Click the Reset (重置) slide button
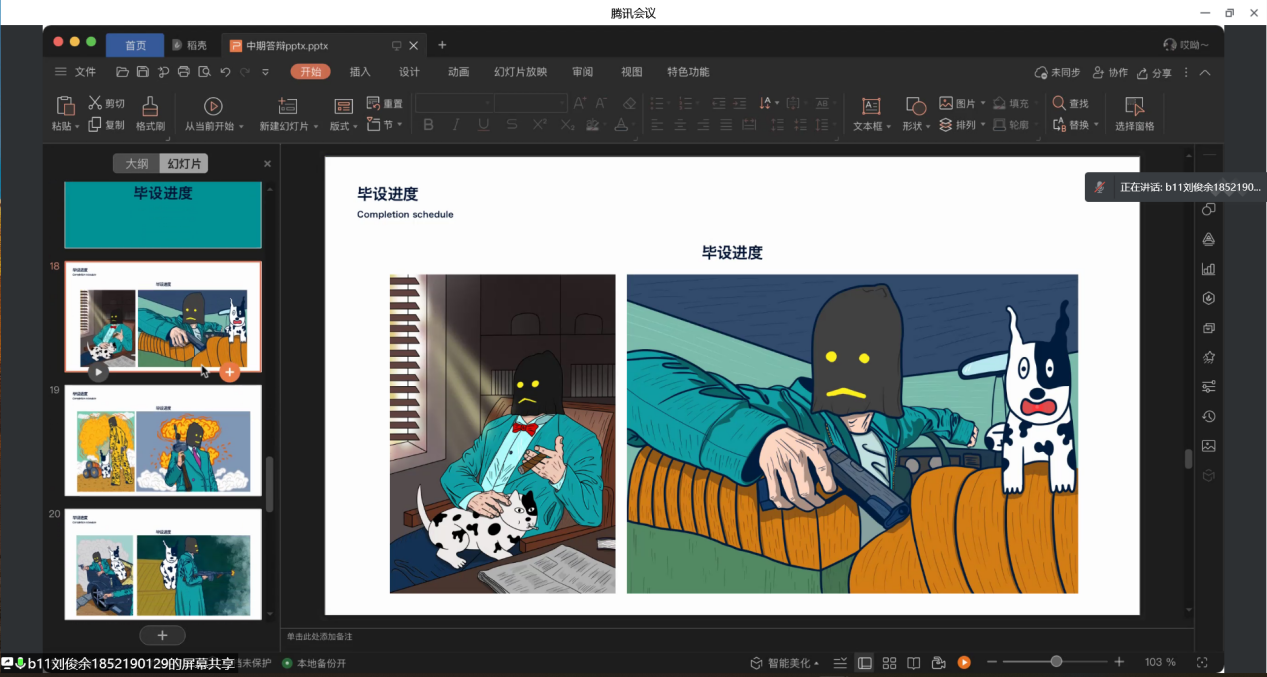Image resolution: width=1267 pixels, height=677 pixels. pos(385,103)
